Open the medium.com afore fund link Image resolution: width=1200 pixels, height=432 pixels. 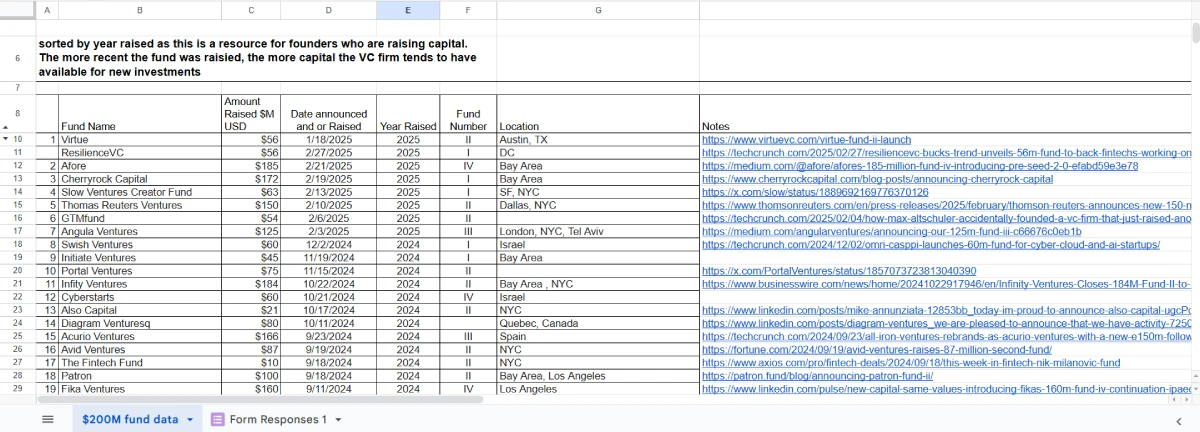click(x=920, y=166)
